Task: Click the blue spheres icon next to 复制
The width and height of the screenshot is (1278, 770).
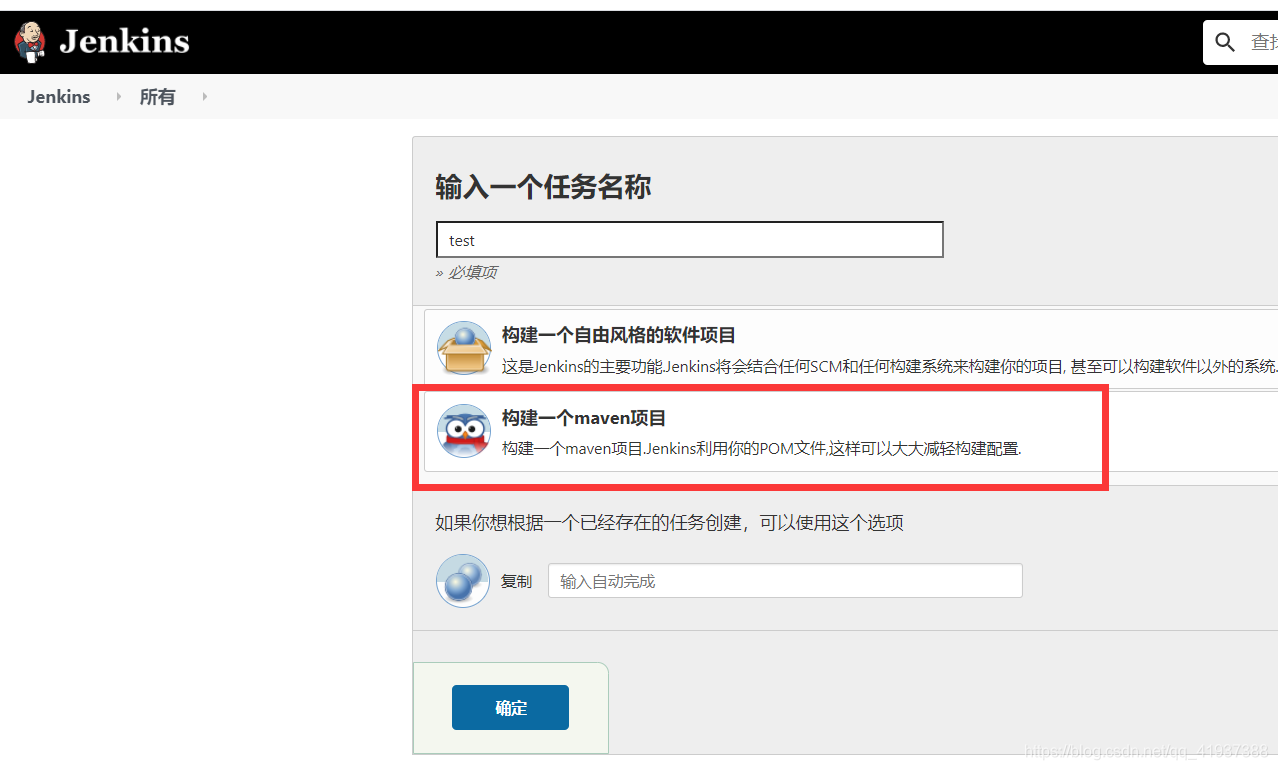Action: pos(462,580)
